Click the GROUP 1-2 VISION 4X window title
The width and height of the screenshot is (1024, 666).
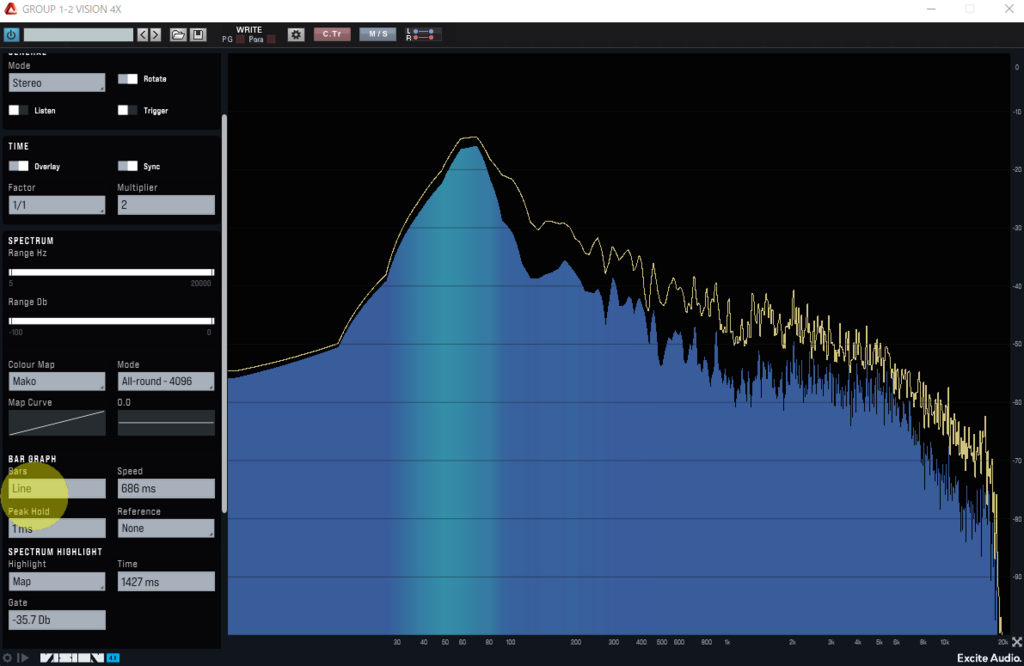tap(72, 9)
